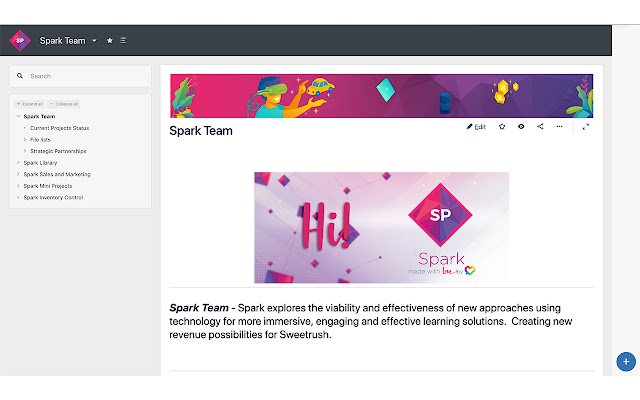Open Spark Library page
Viewport: 640px width, 400px height.
[40, 162]
